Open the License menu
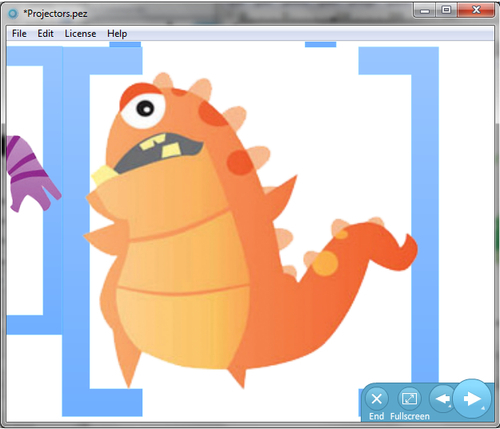 click(x=80, y=34)
